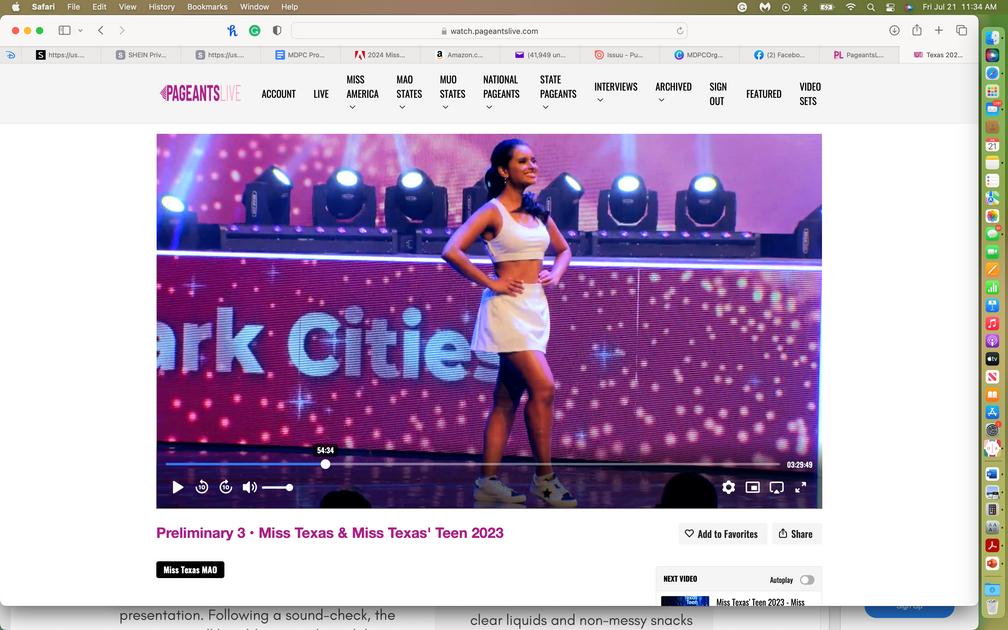
Task: Open Safari Bookmarks menu
Action: (207, 6)
